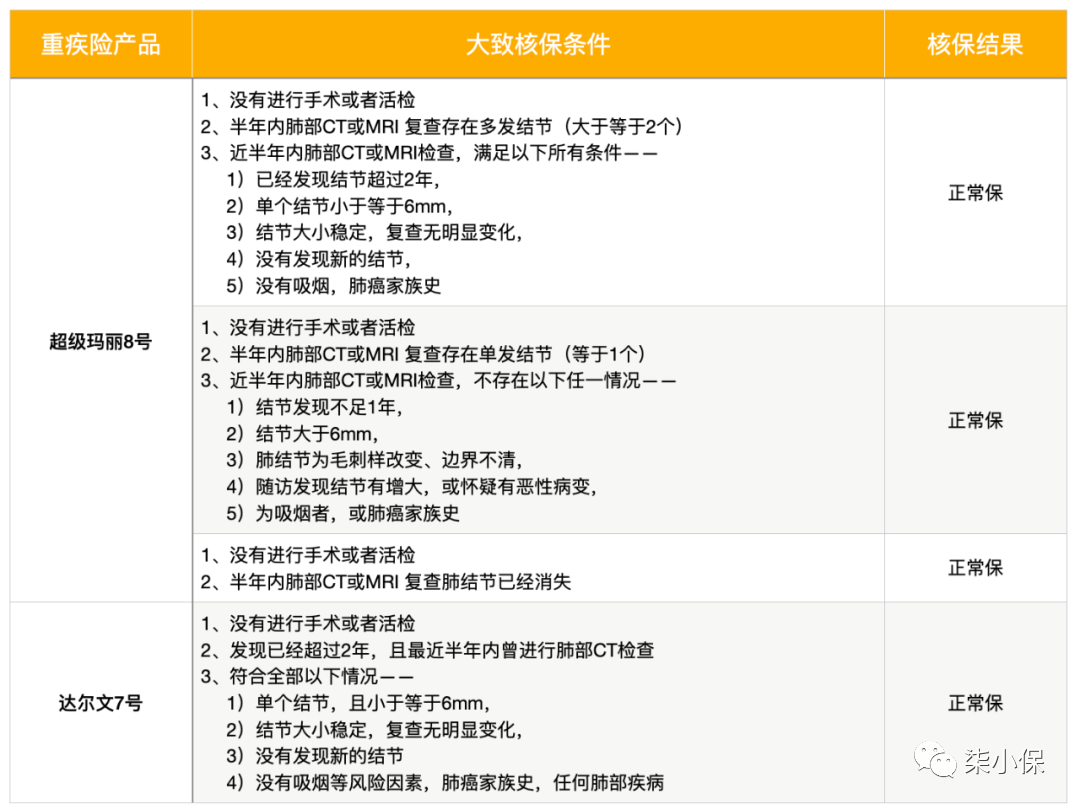Select the line '2）单个结节小于等于6mm'
Viewport: 1080px width, 810px height.
click(340, 206)
